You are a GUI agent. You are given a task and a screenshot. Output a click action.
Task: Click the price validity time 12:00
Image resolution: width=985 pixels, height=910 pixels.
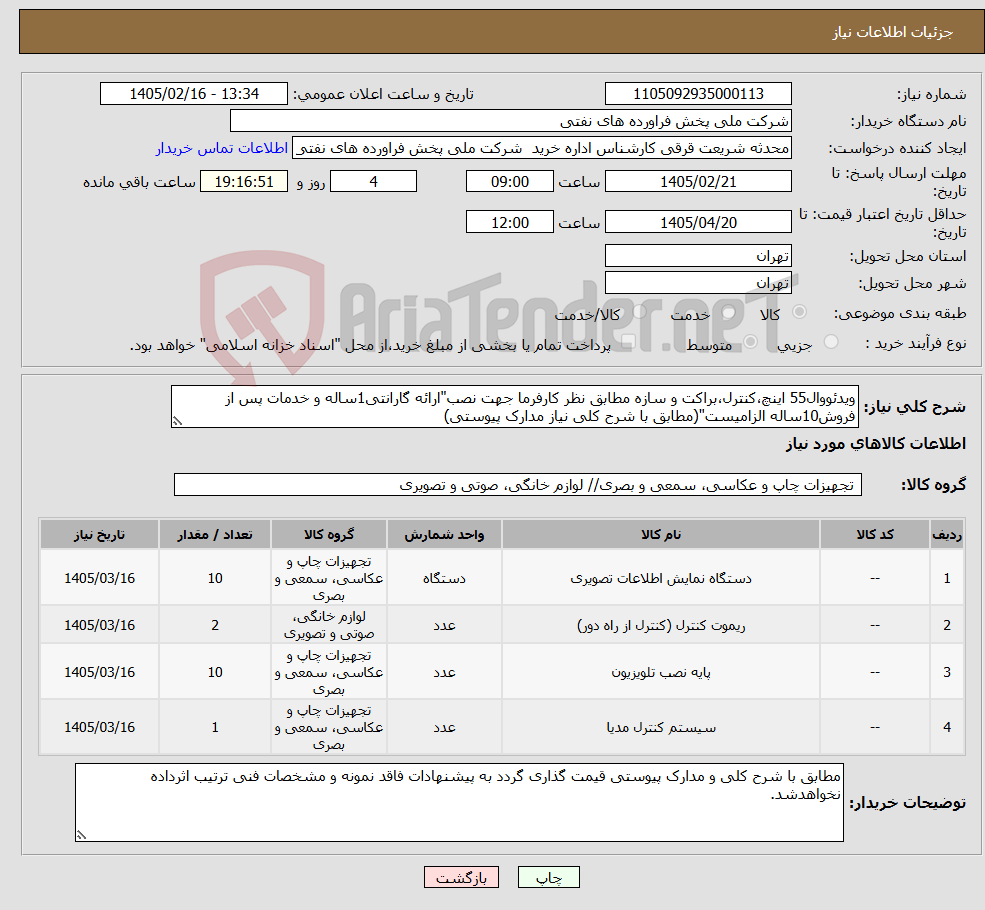click(x=509, y=222)
